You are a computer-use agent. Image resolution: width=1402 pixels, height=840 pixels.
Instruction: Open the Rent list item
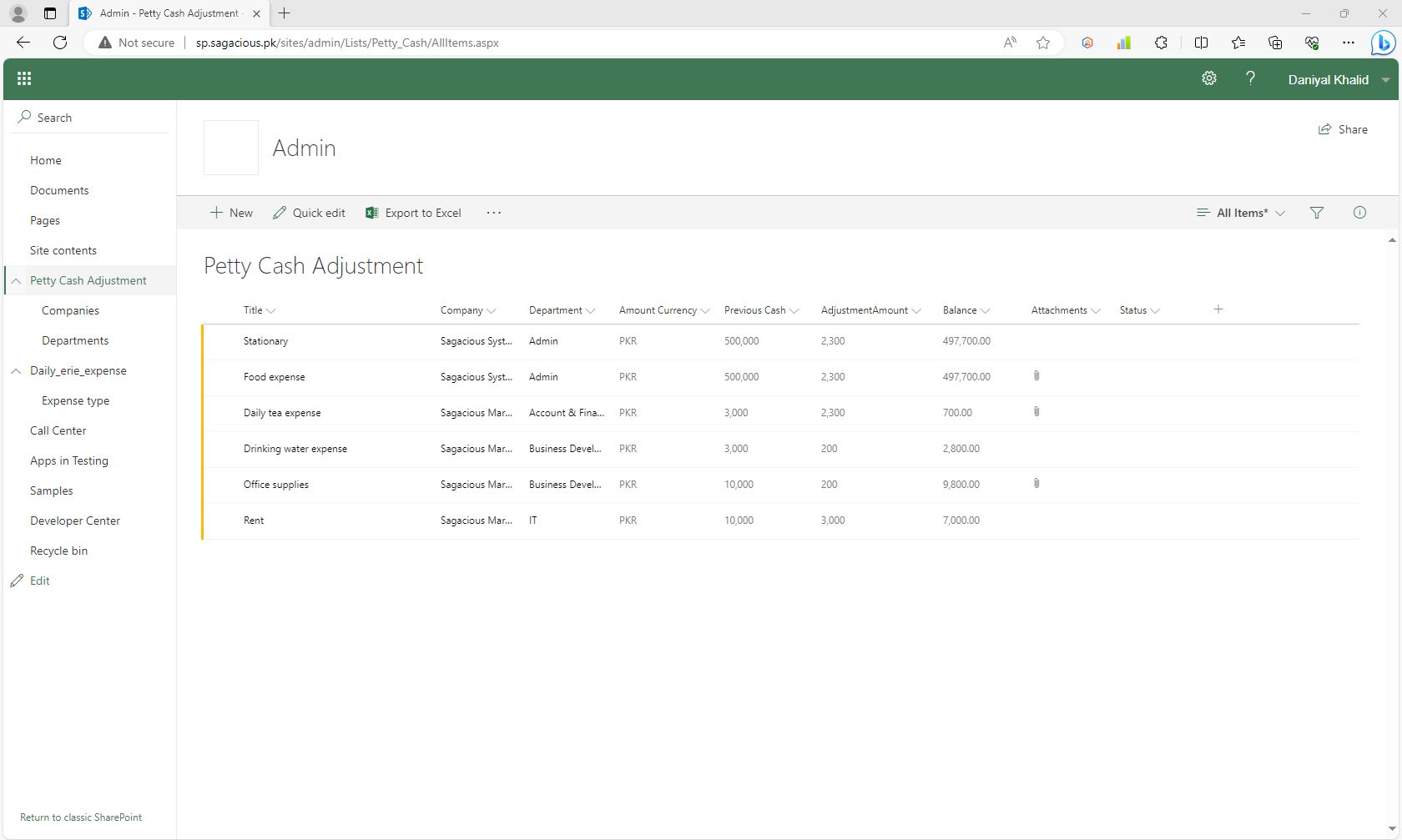(x=254, y=521)
